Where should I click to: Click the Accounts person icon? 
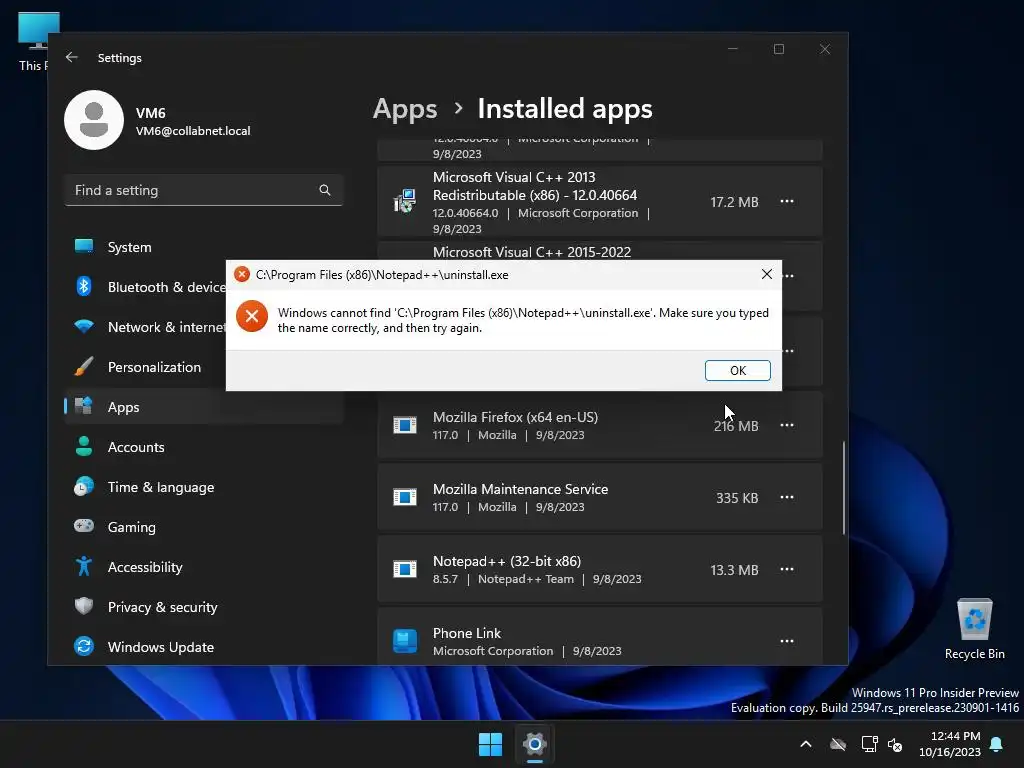click(84, 446)
